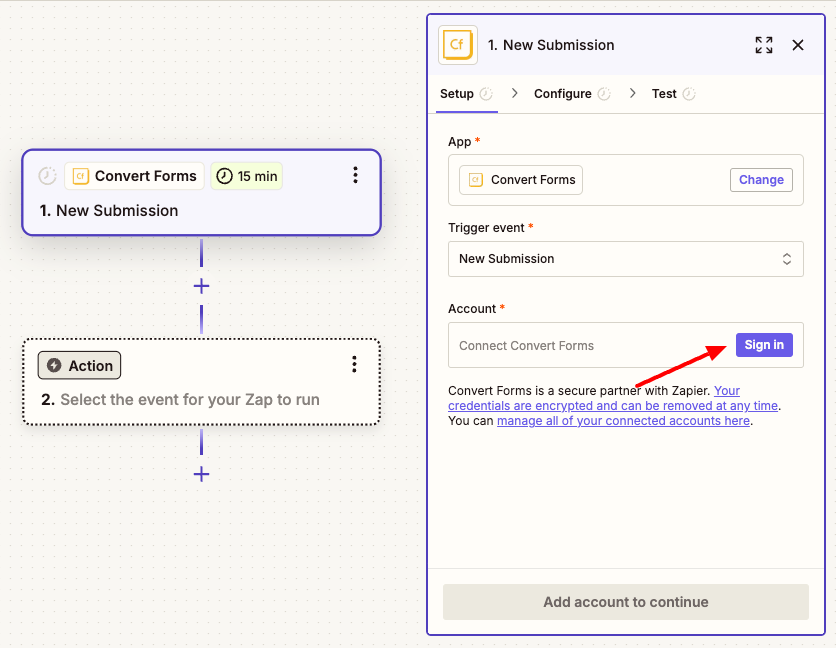Add a step below the Action step

(201, 474)
